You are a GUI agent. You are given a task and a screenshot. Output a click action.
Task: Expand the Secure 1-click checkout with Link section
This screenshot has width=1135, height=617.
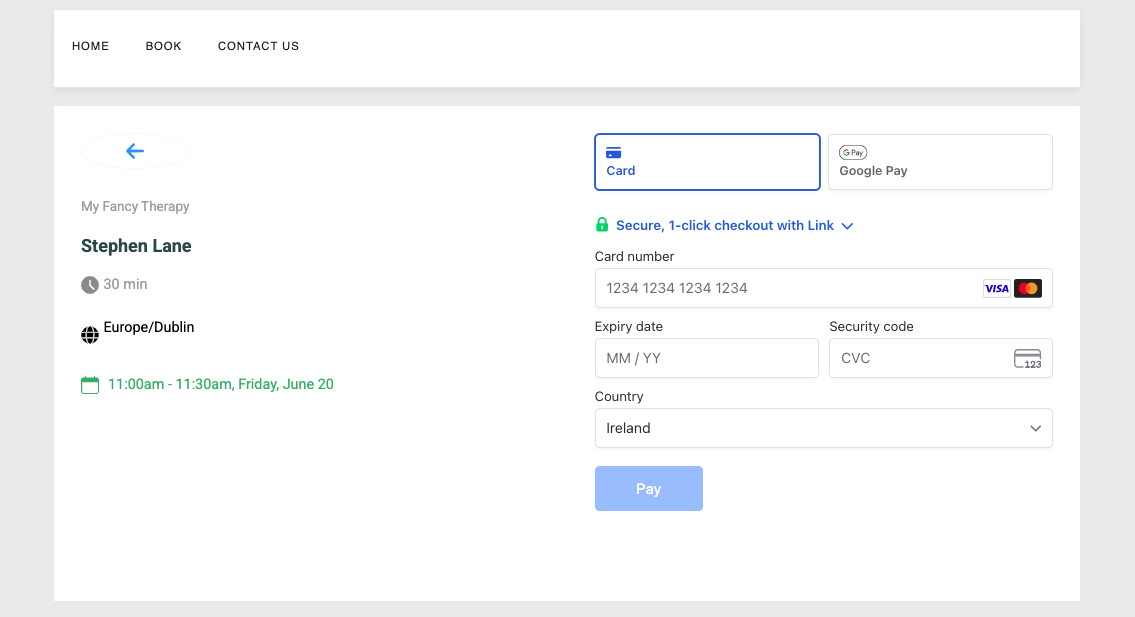click(847, 226)
